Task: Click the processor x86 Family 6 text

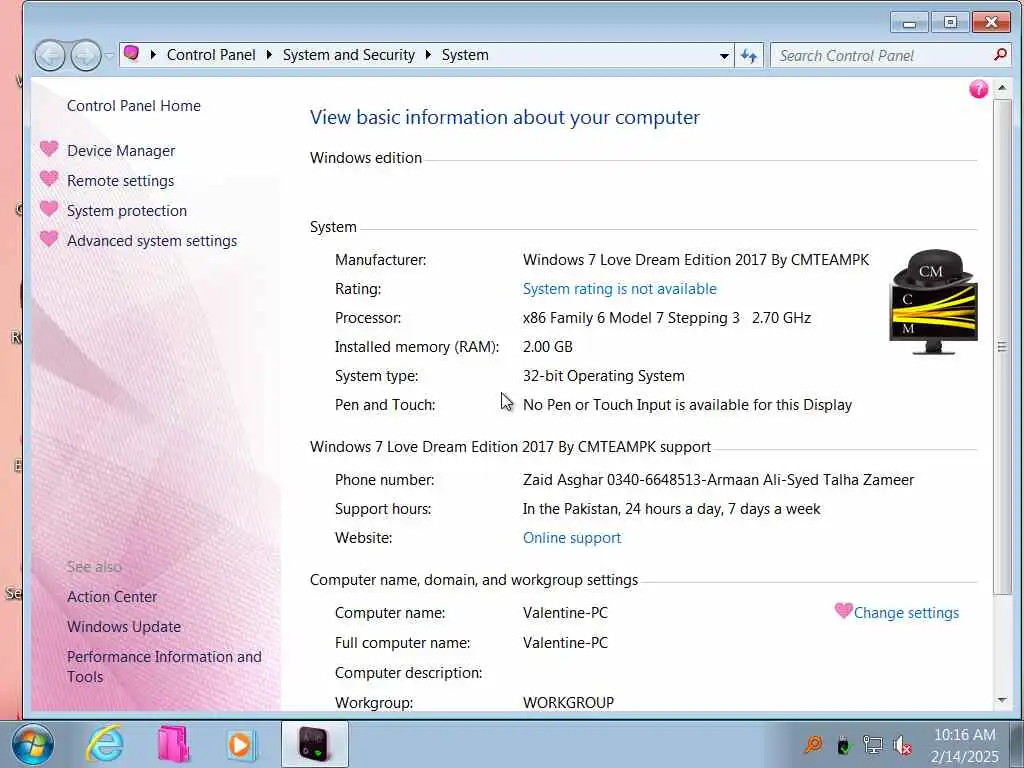Action: (667, 318)
